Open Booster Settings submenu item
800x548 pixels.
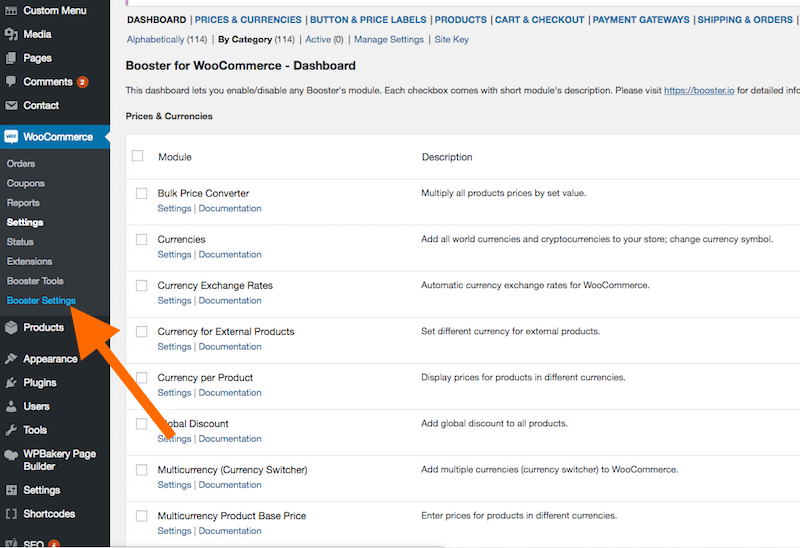click(41, 301)
